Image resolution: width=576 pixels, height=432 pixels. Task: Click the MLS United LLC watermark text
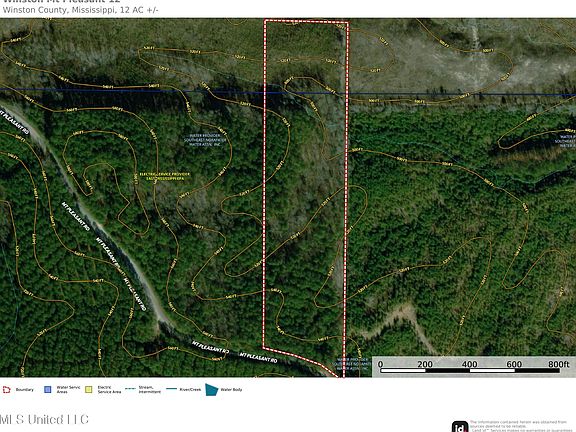pos(44,420)
